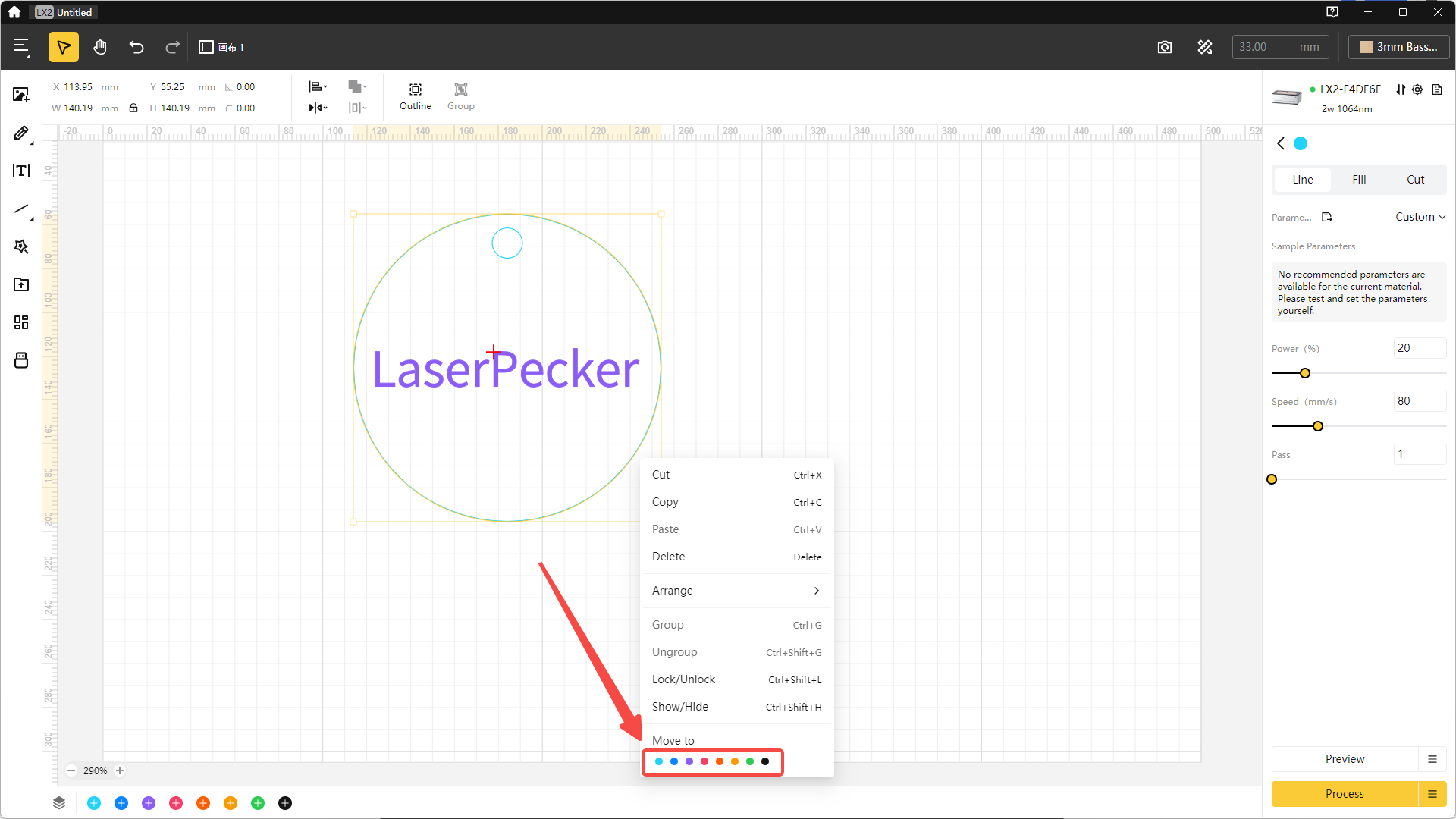Select the insert image tool
The height and width of the screenshot is (819, 1456).
(x=21, y=95)
